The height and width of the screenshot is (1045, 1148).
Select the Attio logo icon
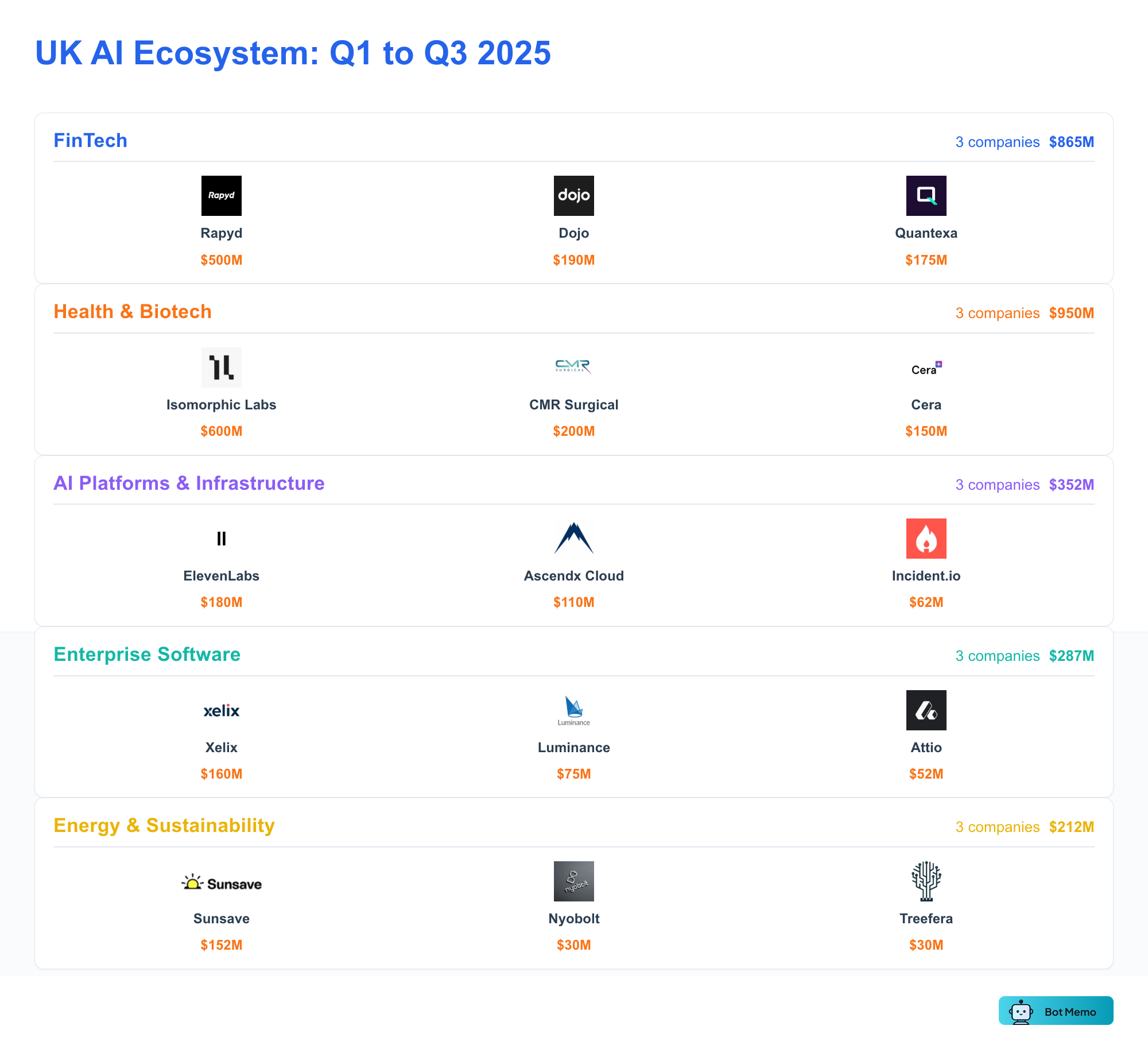pos(926,710)
